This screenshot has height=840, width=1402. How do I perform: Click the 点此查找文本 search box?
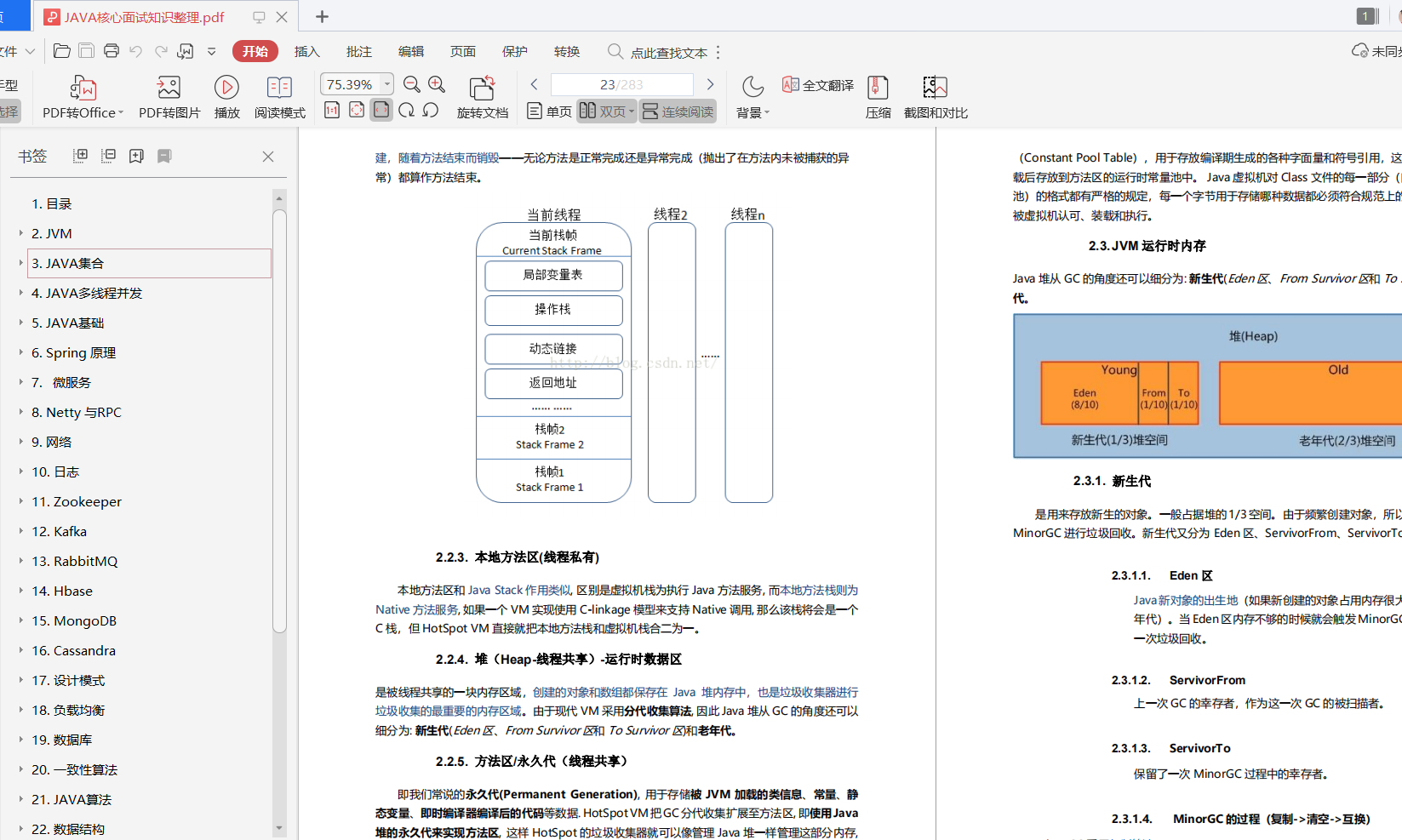pos(657,52)
